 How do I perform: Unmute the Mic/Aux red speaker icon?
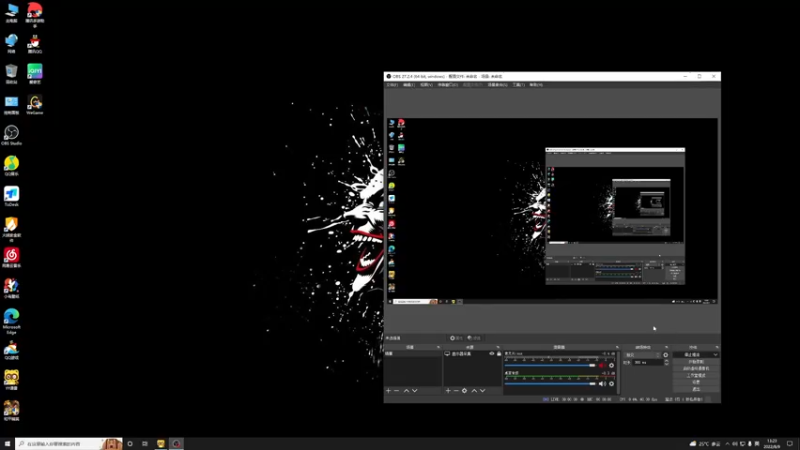click(x=602, y=365)
